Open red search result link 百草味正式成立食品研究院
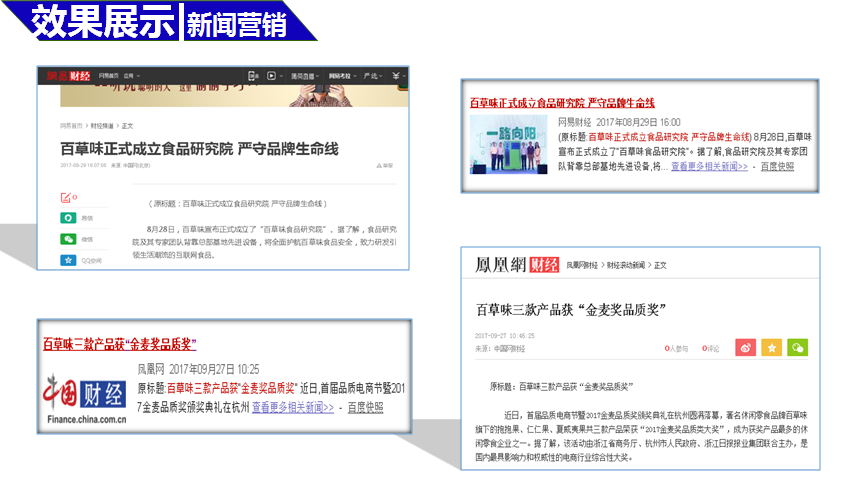Viewport: 852px width, 480px height. (562, 103)
